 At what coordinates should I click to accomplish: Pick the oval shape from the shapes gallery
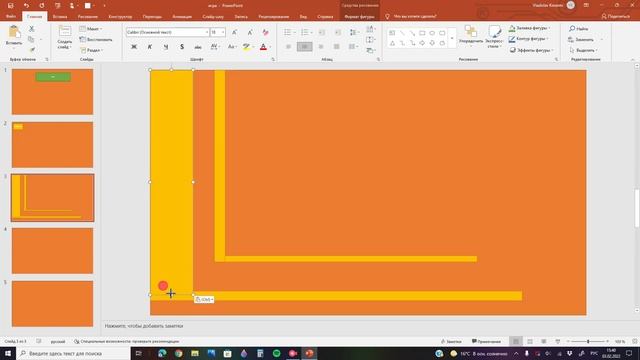pyautogui.click(x=432, y=33)
